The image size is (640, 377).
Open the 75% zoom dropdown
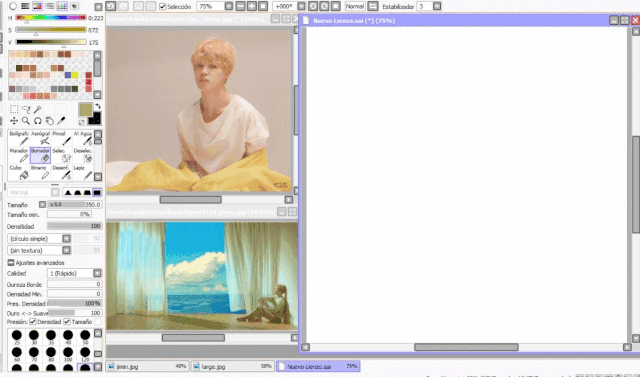point(229,7)
